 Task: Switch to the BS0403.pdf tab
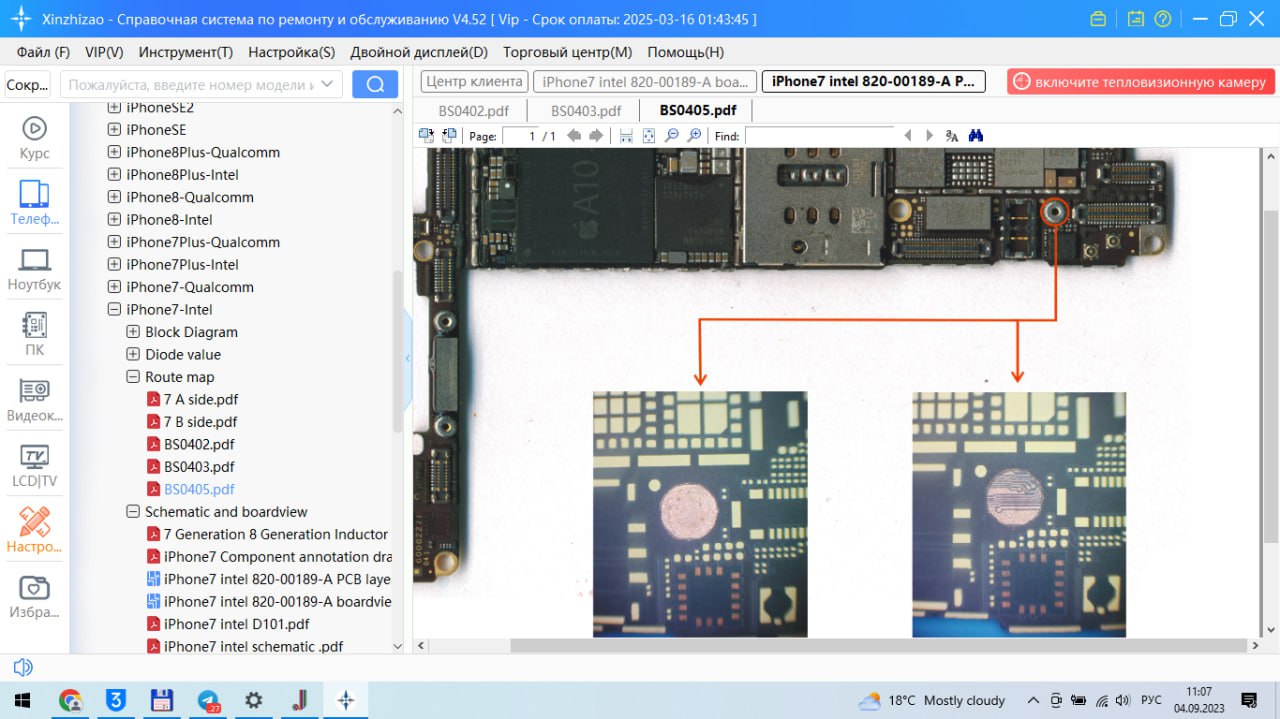(586, 110)
